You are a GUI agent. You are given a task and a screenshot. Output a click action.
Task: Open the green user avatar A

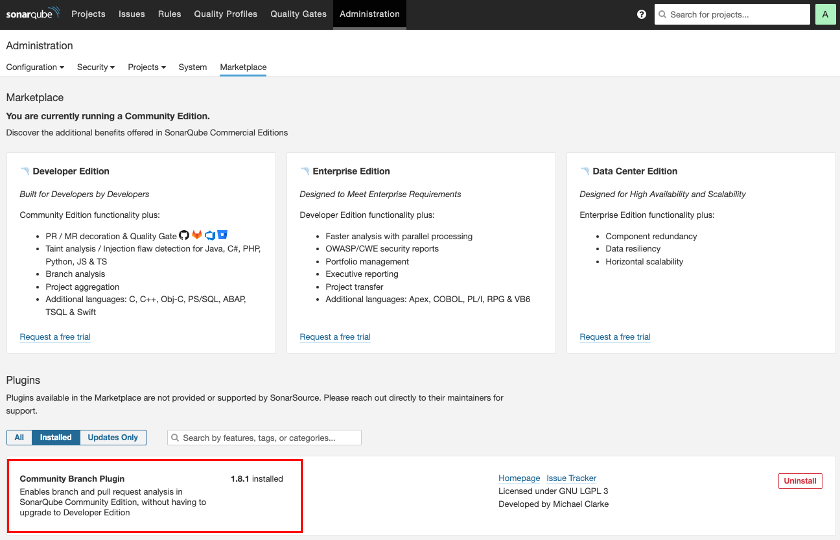(x=825, y=14)
